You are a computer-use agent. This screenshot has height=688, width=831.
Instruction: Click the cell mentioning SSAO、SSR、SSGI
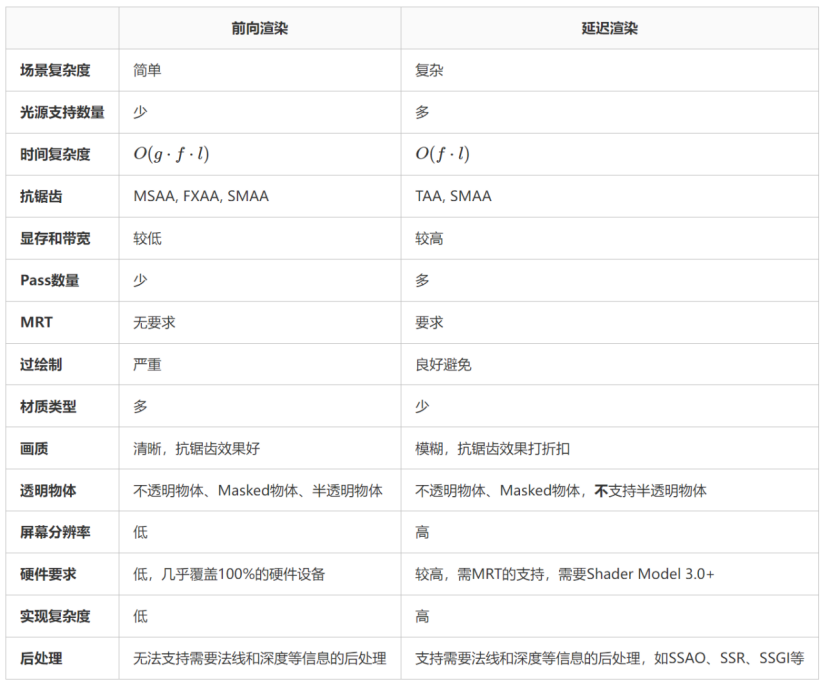[609, 658]
